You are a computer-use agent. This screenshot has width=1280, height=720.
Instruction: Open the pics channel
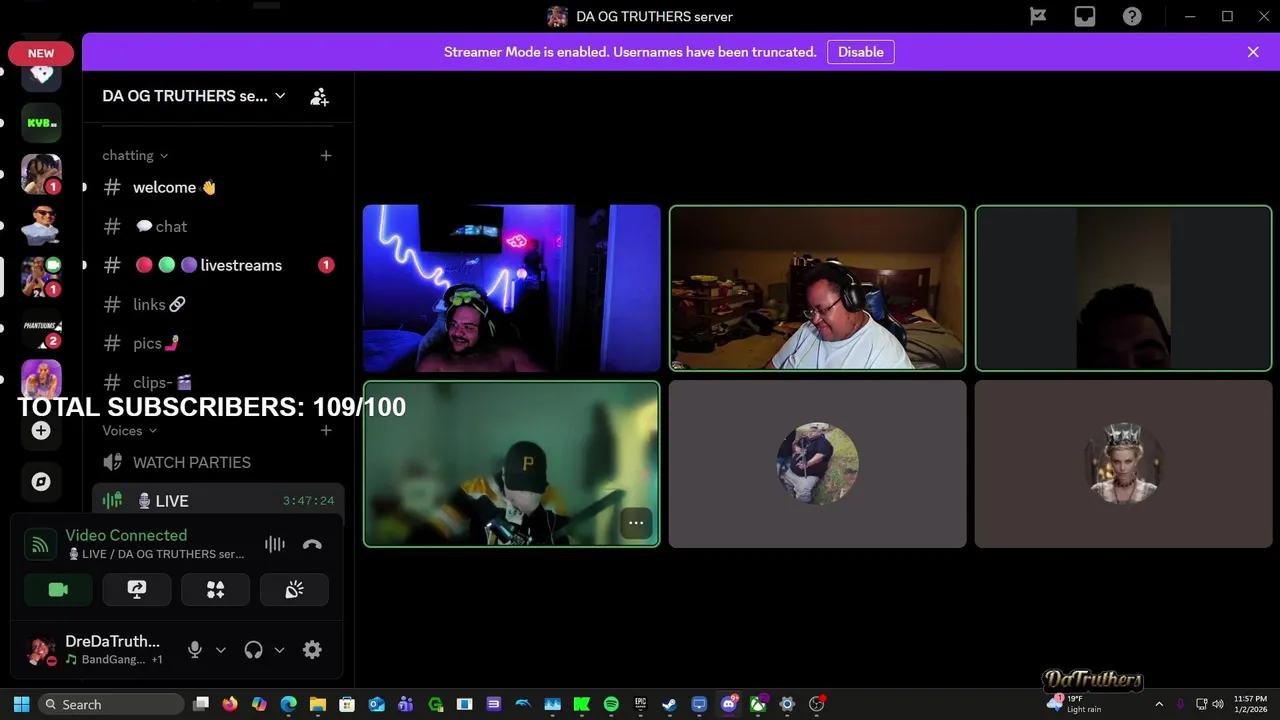(x=218, y=344)
